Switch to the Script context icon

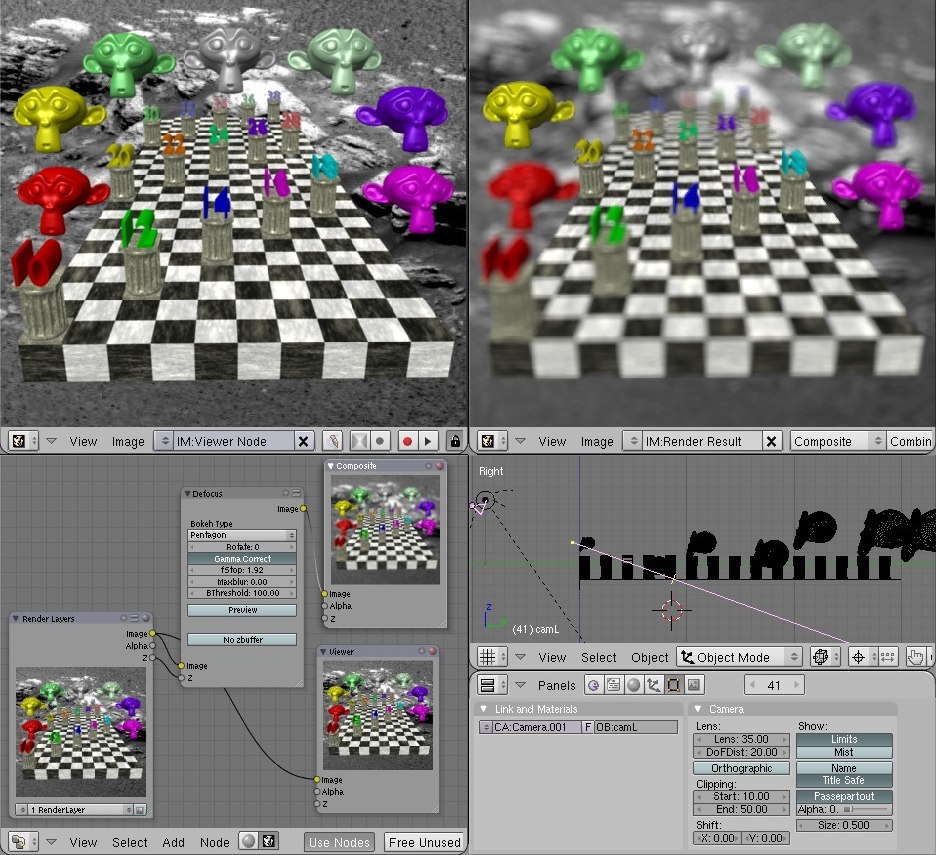(x=613, y=685)
